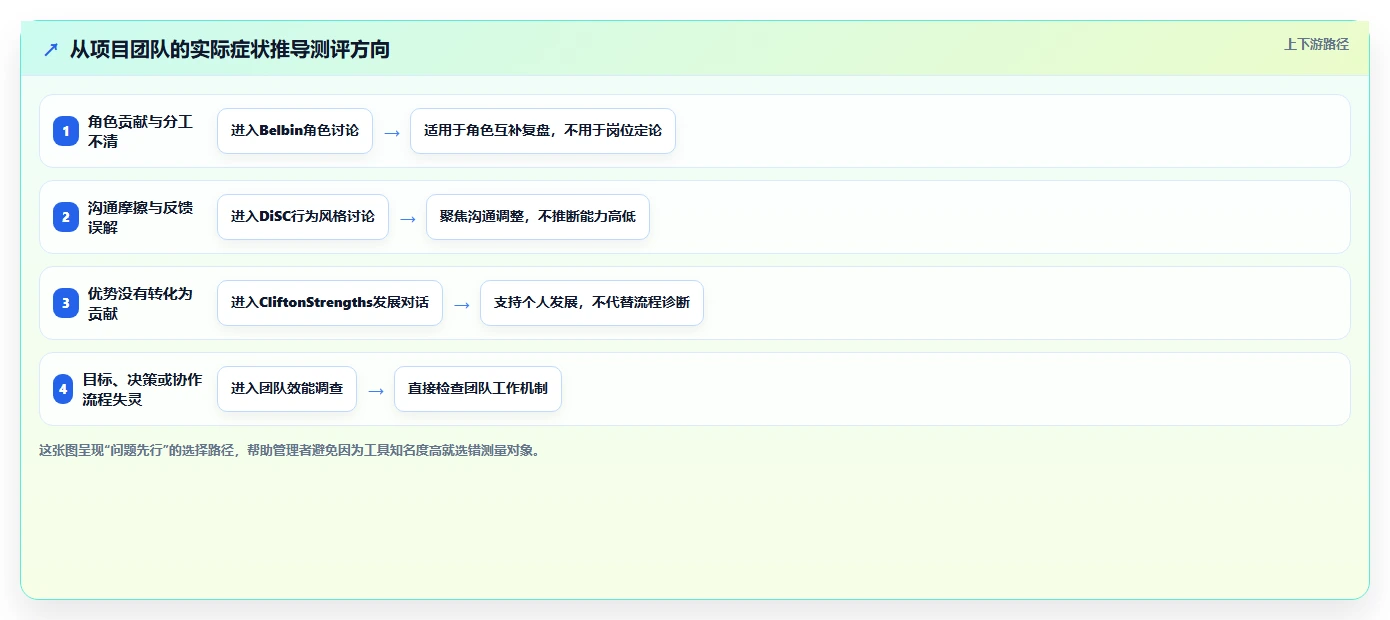1390x620 pixels.
Task: Click the 聚焦沟通调整，不推断能力高低 box
Action: (538, 217)
